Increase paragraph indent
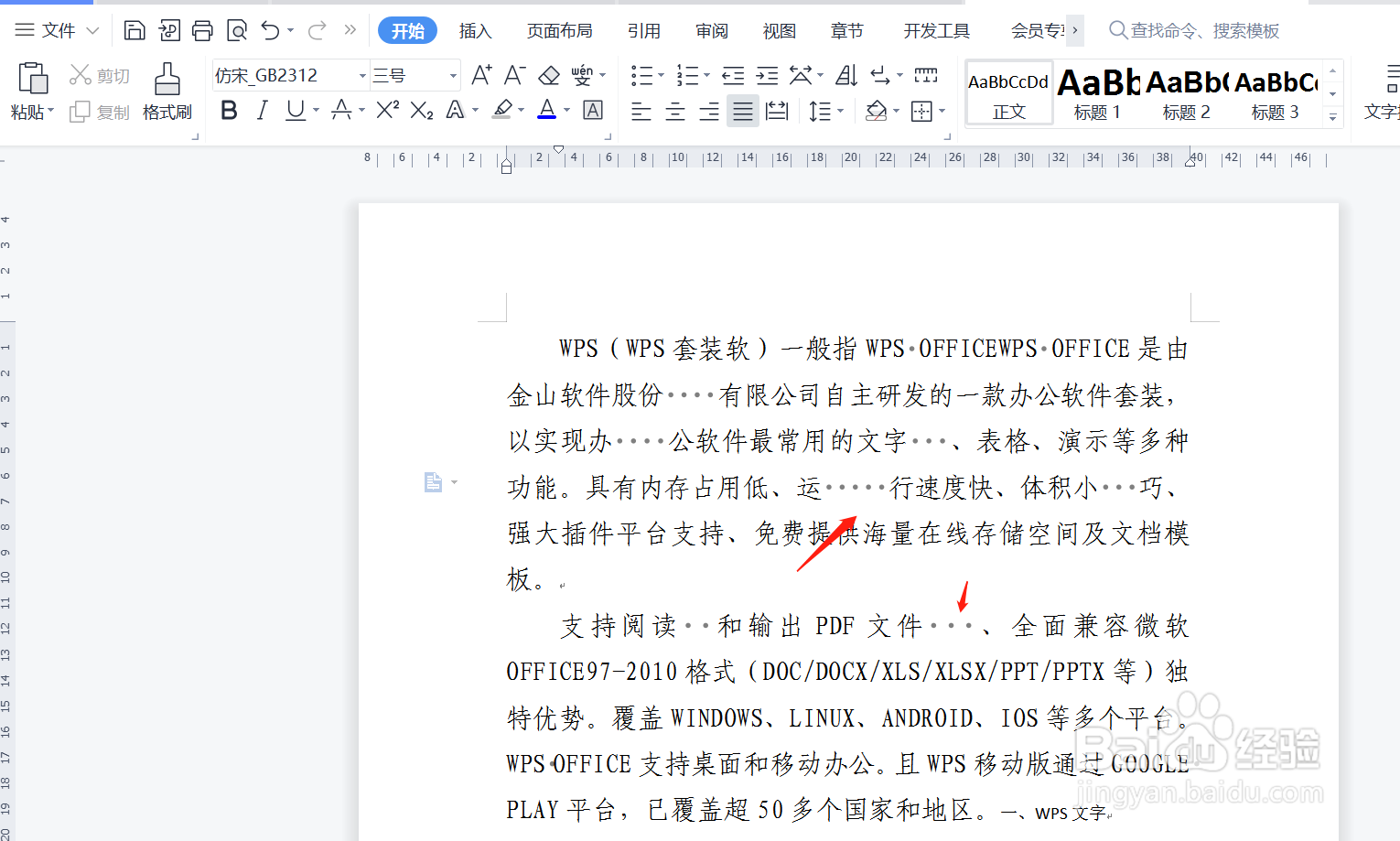This screenshot has width=1400, height=841. point(767,75)
